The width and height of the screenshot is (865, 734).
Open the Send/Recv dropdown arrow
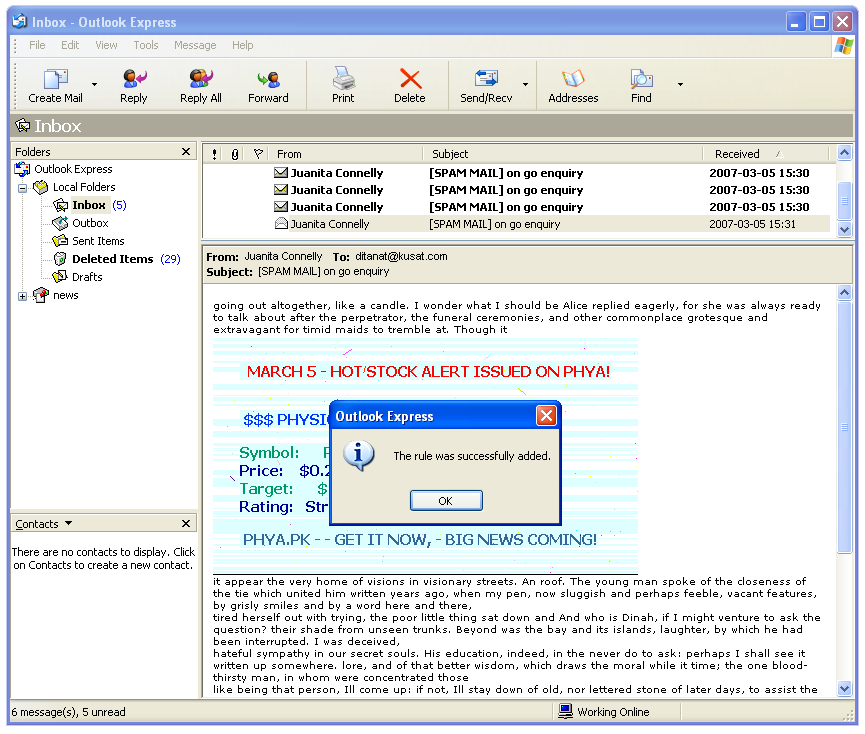pos(525,84)
